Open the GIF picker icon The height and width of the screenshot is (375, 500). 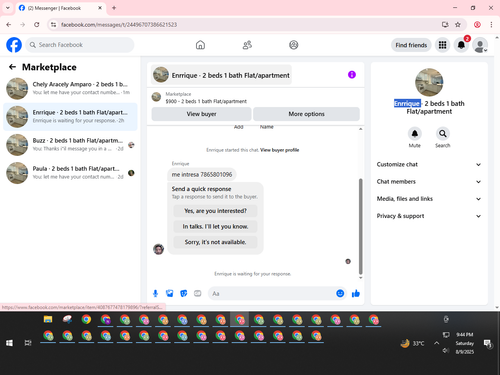coord(198,293)
